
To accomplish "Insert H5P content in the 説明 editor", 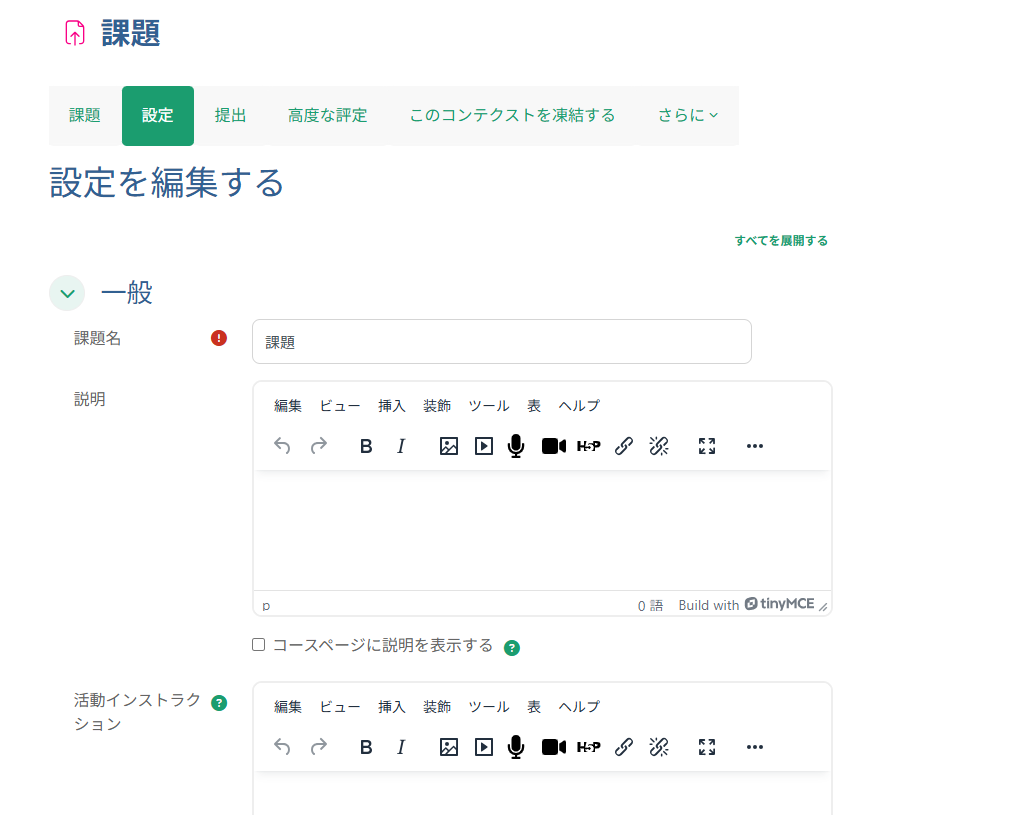I will (x=589, y=446).
